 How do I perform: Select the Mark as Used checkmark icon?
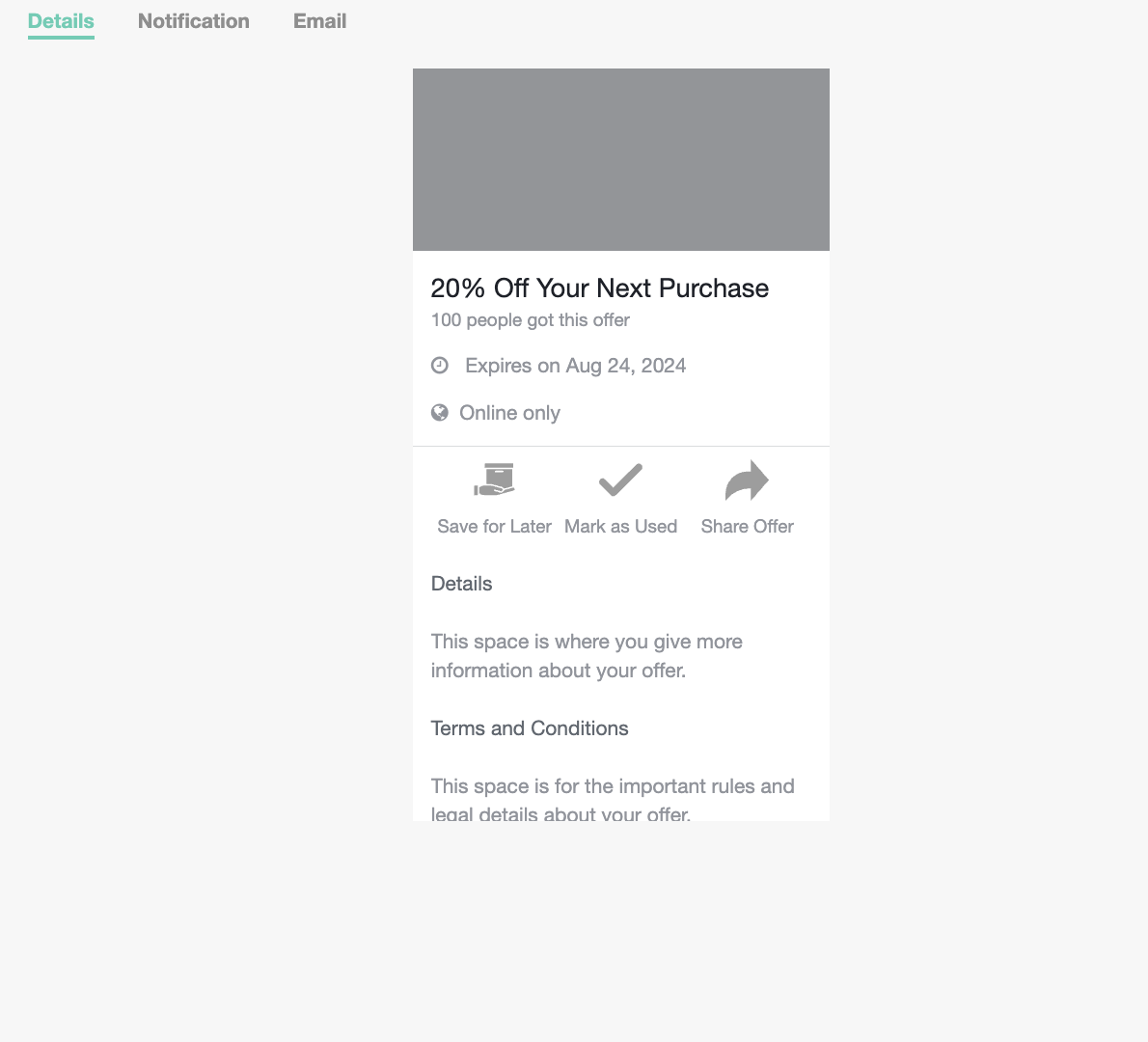(x=620, y=480)
